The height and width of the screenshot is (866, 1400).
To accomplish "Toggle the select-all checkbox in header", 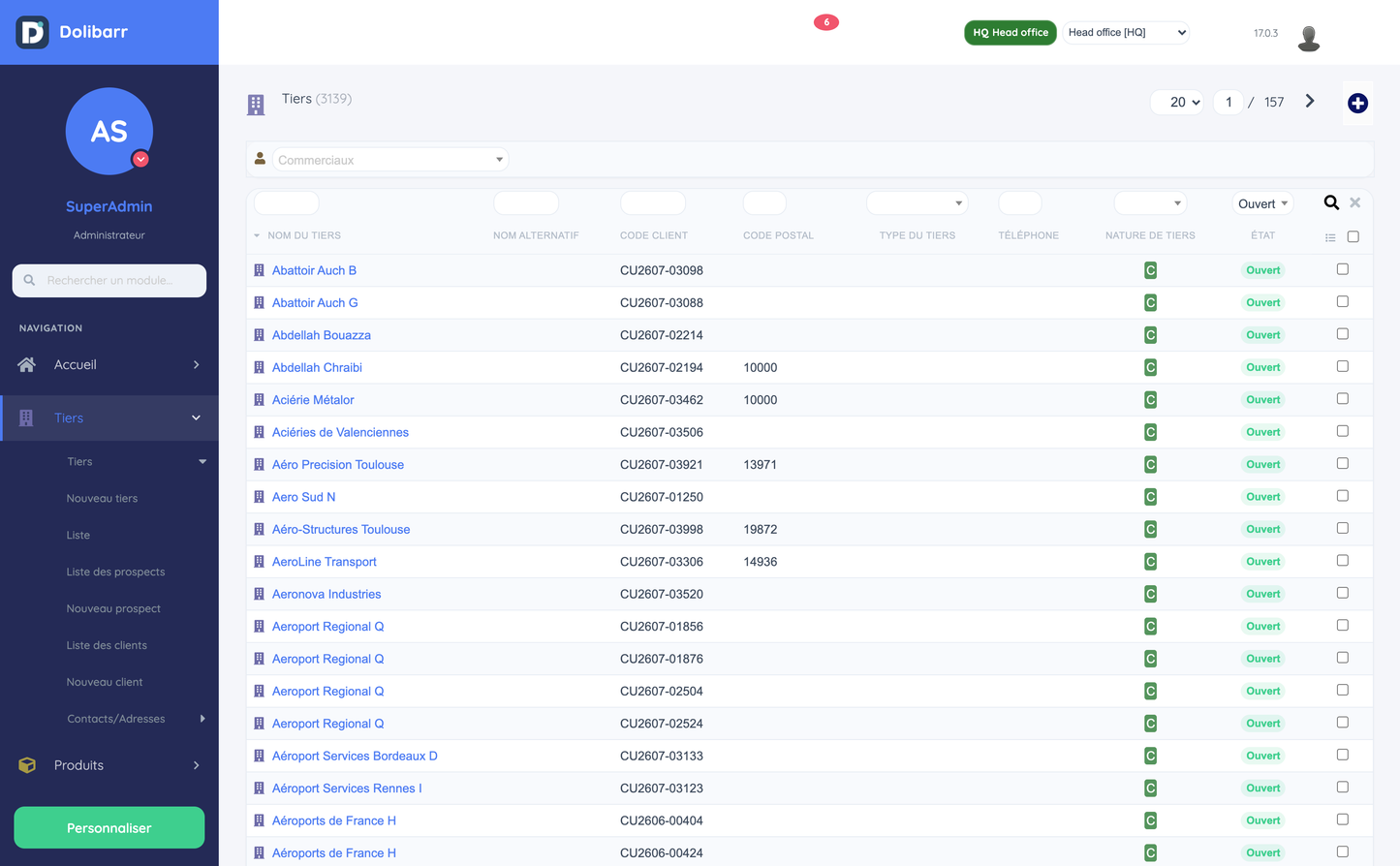I will [x=1353, y=236].
